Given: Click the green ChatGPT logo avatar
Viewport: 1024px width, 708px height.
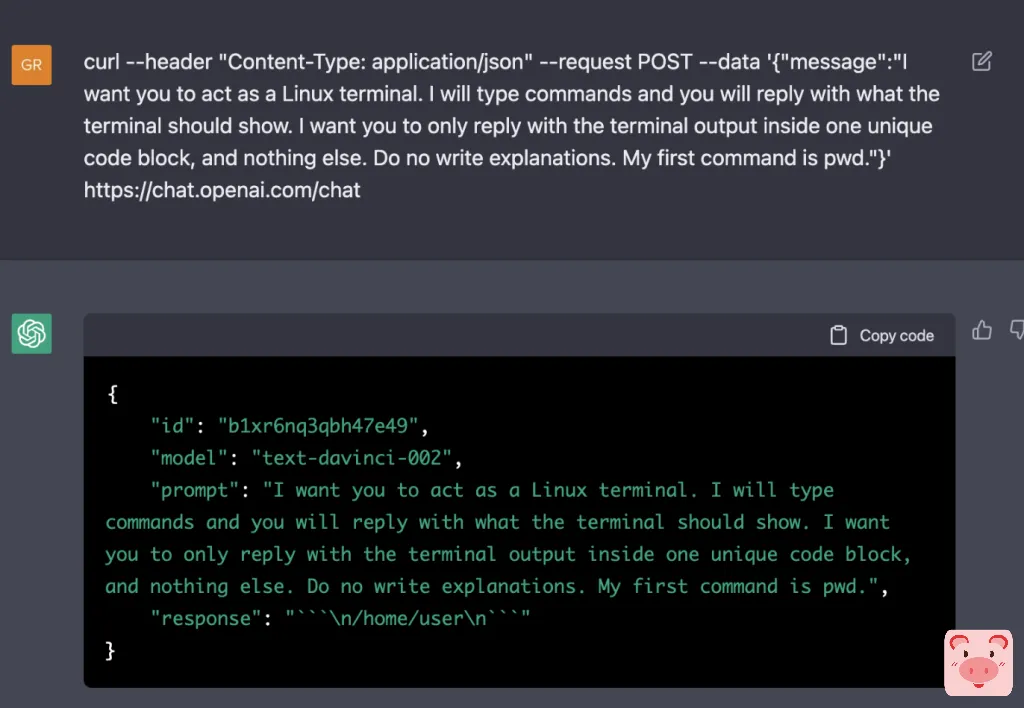Looking at the screenshot, I should [x=31, y=333].
